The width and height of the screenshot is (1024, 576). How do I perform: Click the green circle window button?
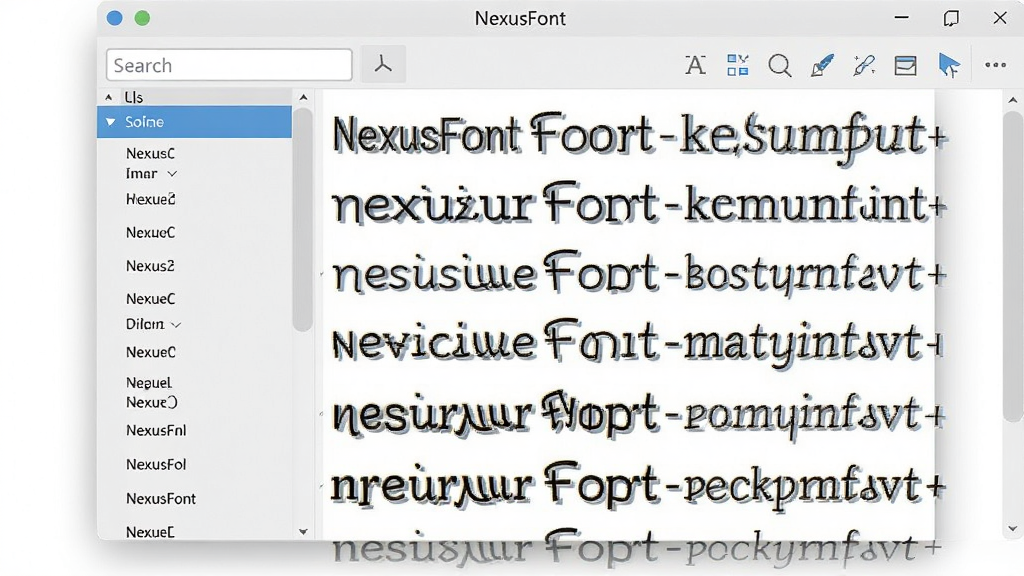(x=142, y=18)
